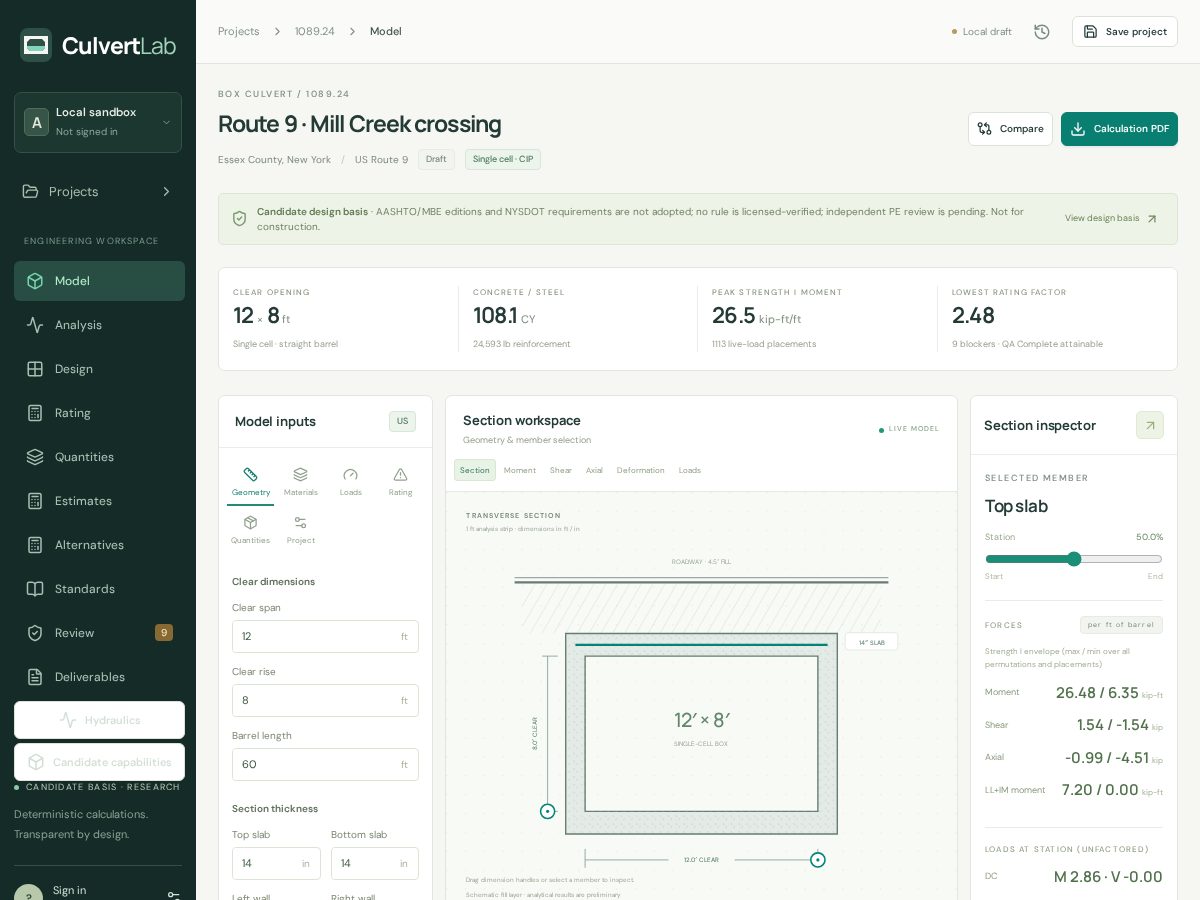1200x900 pixels.
Task: Open the settings sliders icon beside Sign in
Action: click(x=173, y=895)
